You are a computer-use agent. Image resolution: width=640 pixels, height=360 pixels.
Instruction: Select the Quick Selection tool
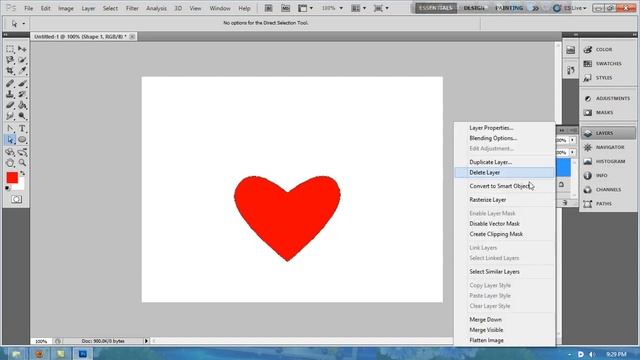[22, 60]
